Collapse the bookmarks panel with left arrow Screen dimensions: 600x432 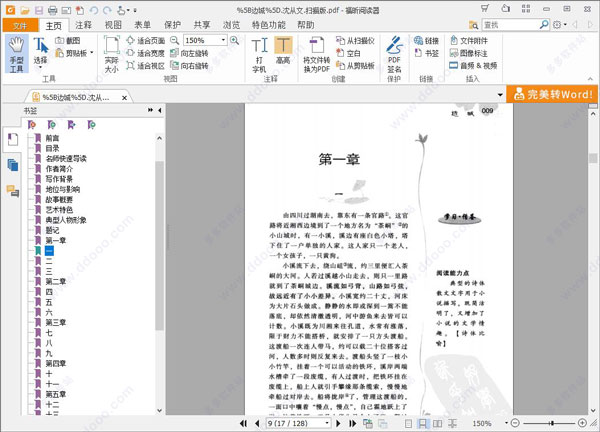click(160, 110)
